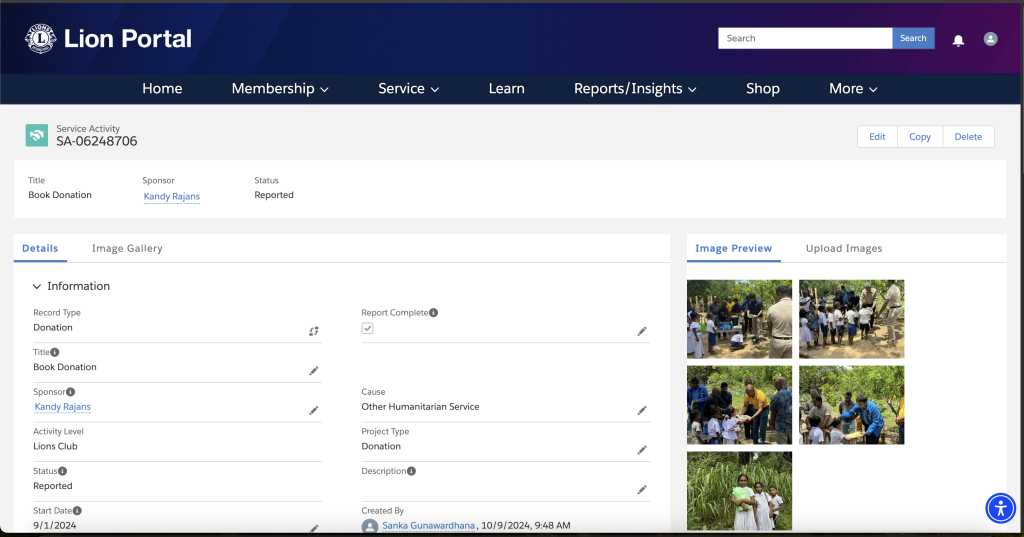Show Title info tooltip icon

click(x=55, y=352)
